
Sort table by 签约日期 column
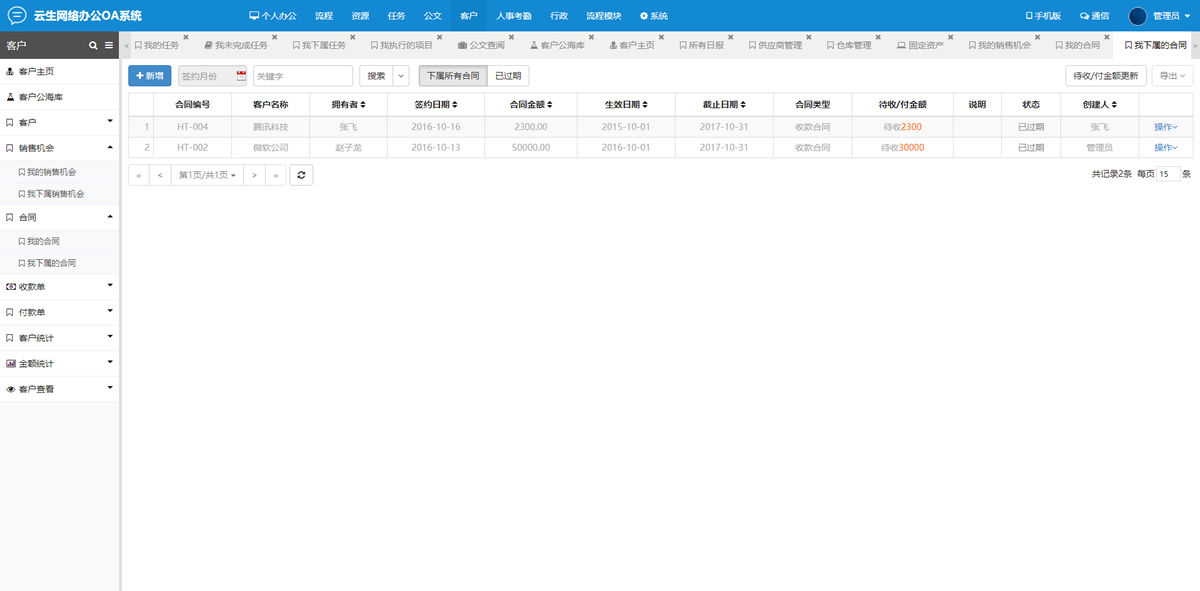(436, 104)
